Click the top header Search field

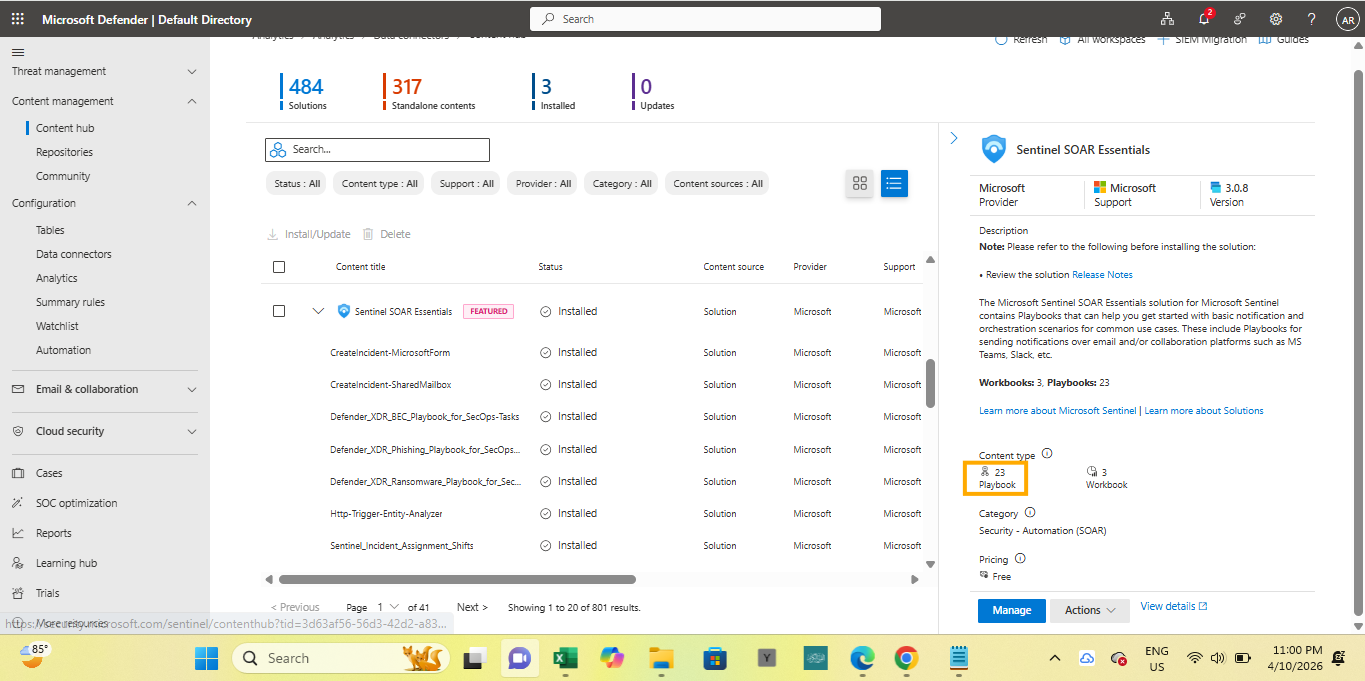click(x=705, y=19)
